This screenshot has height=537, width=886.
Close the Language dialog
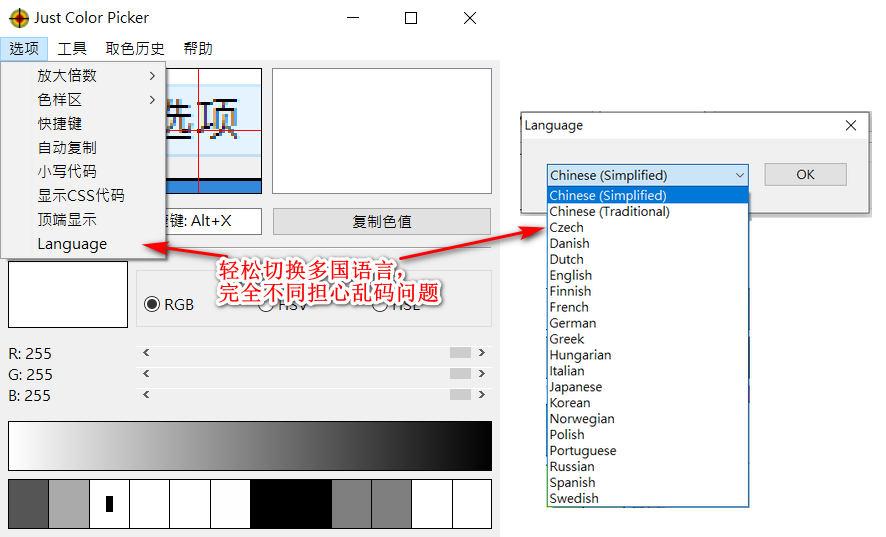[x=851, y=125]
